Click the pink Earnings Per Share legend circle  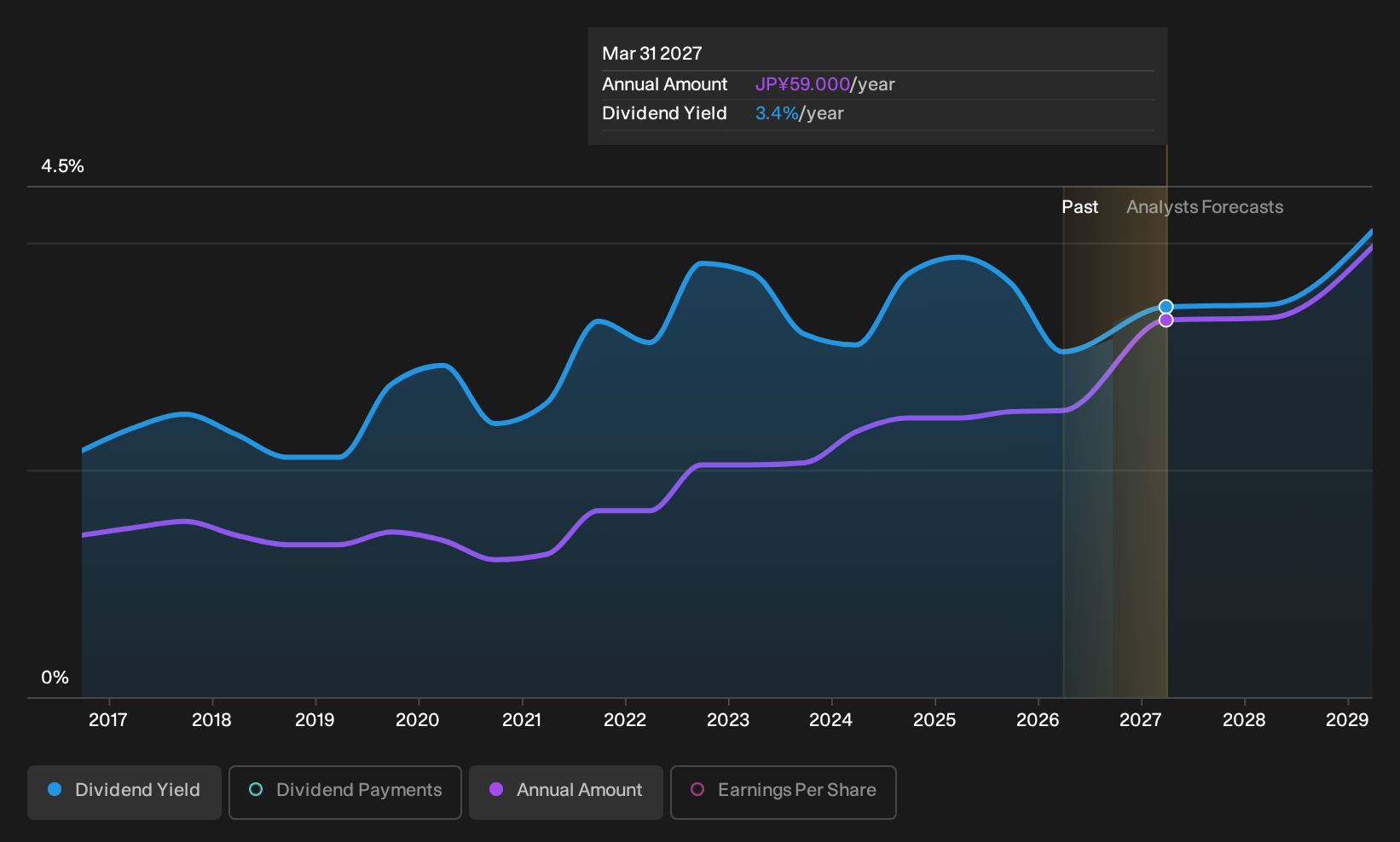click(697, 790)
